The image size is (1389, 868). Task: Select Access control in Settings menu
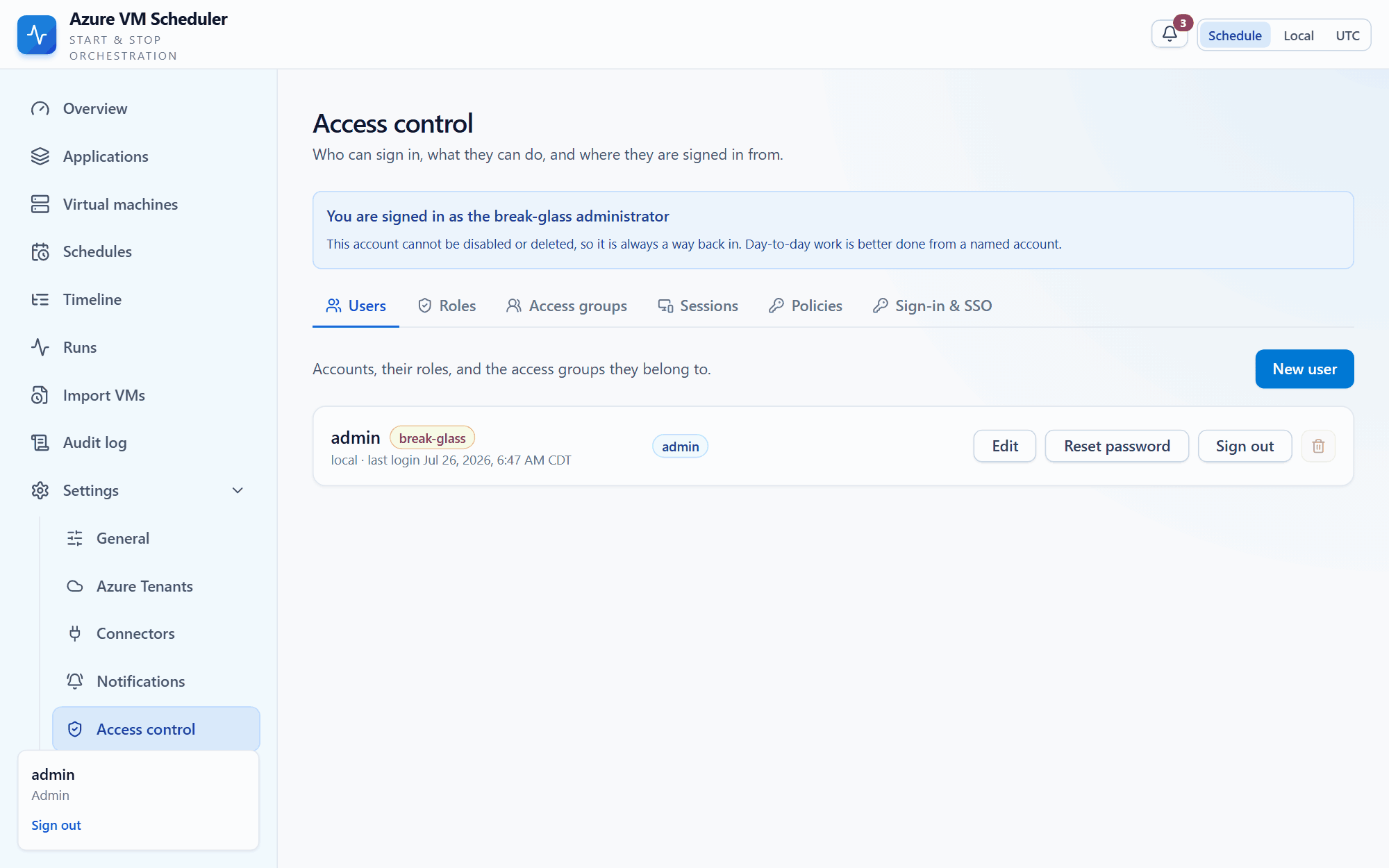click(156, 729)
